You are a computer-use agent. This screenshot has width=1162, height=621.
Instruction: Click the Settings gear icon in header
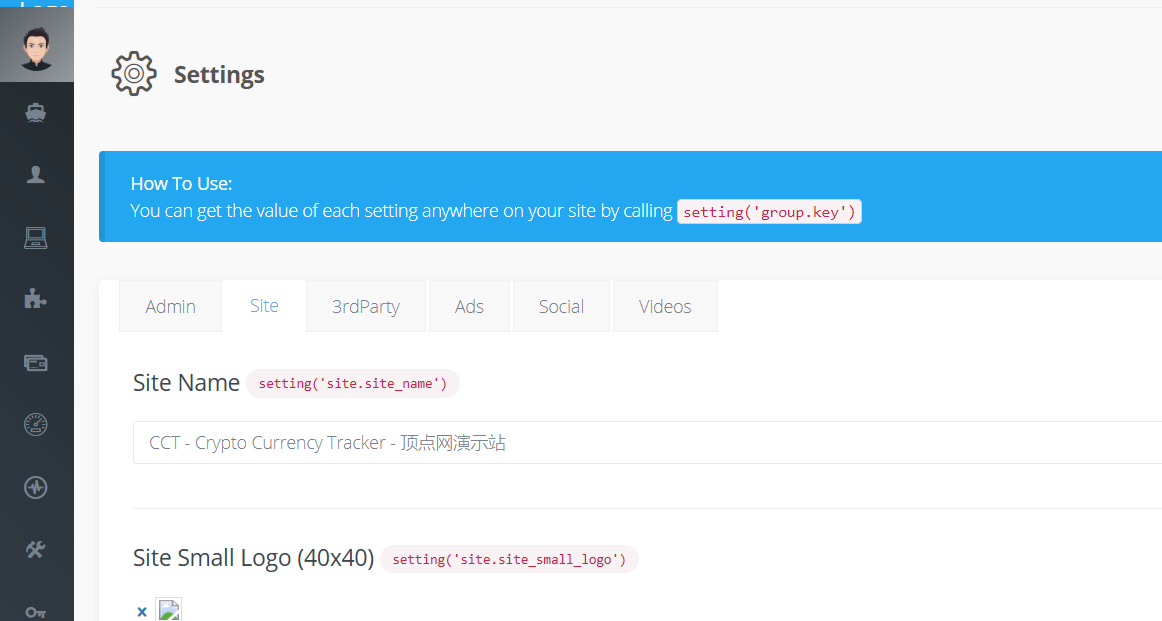click(x=134, y=73)
